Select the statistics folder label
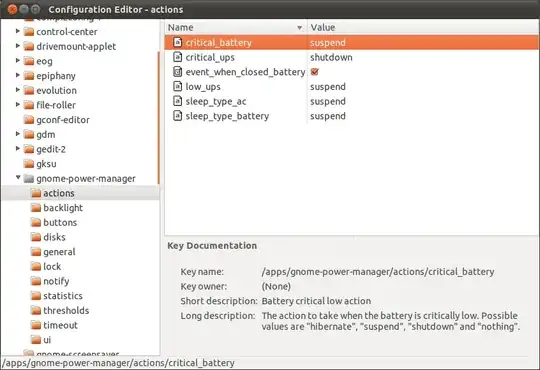 [63, 296]
